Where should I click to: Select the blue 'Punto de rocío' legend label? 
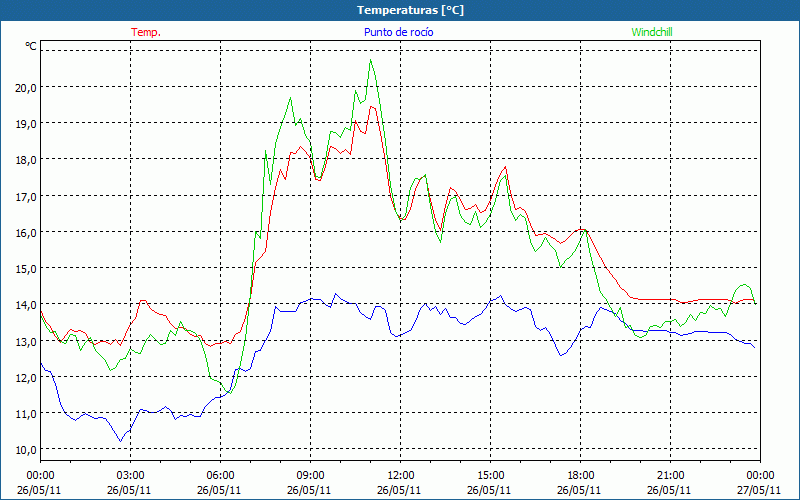pos(398,32)
